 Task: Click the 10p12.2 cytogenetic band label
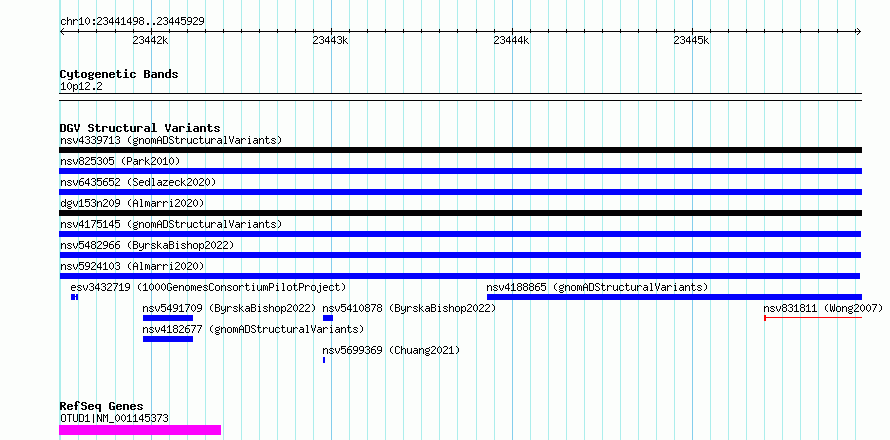(x=81, y=87)
